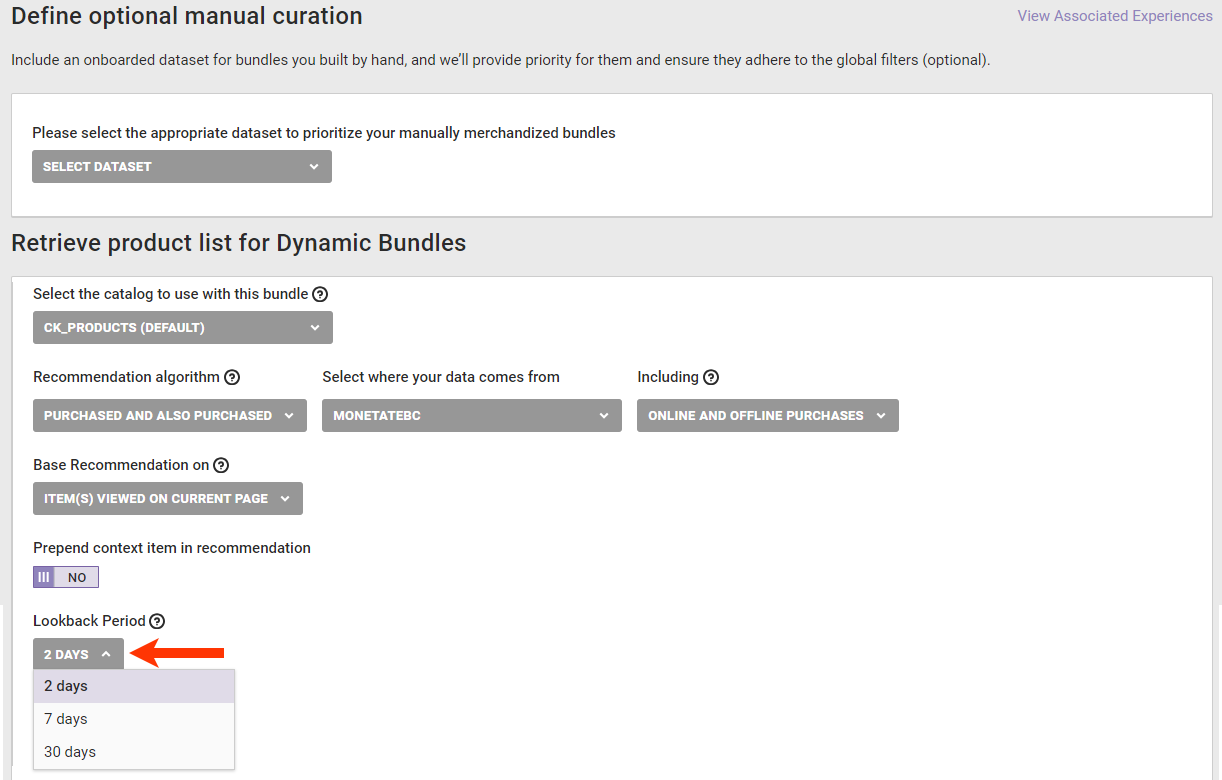This screenshot has height=780, width=1222.
Task: Expand Item(s) Viewed on Current Page dropdown
Action: point(167,499)
